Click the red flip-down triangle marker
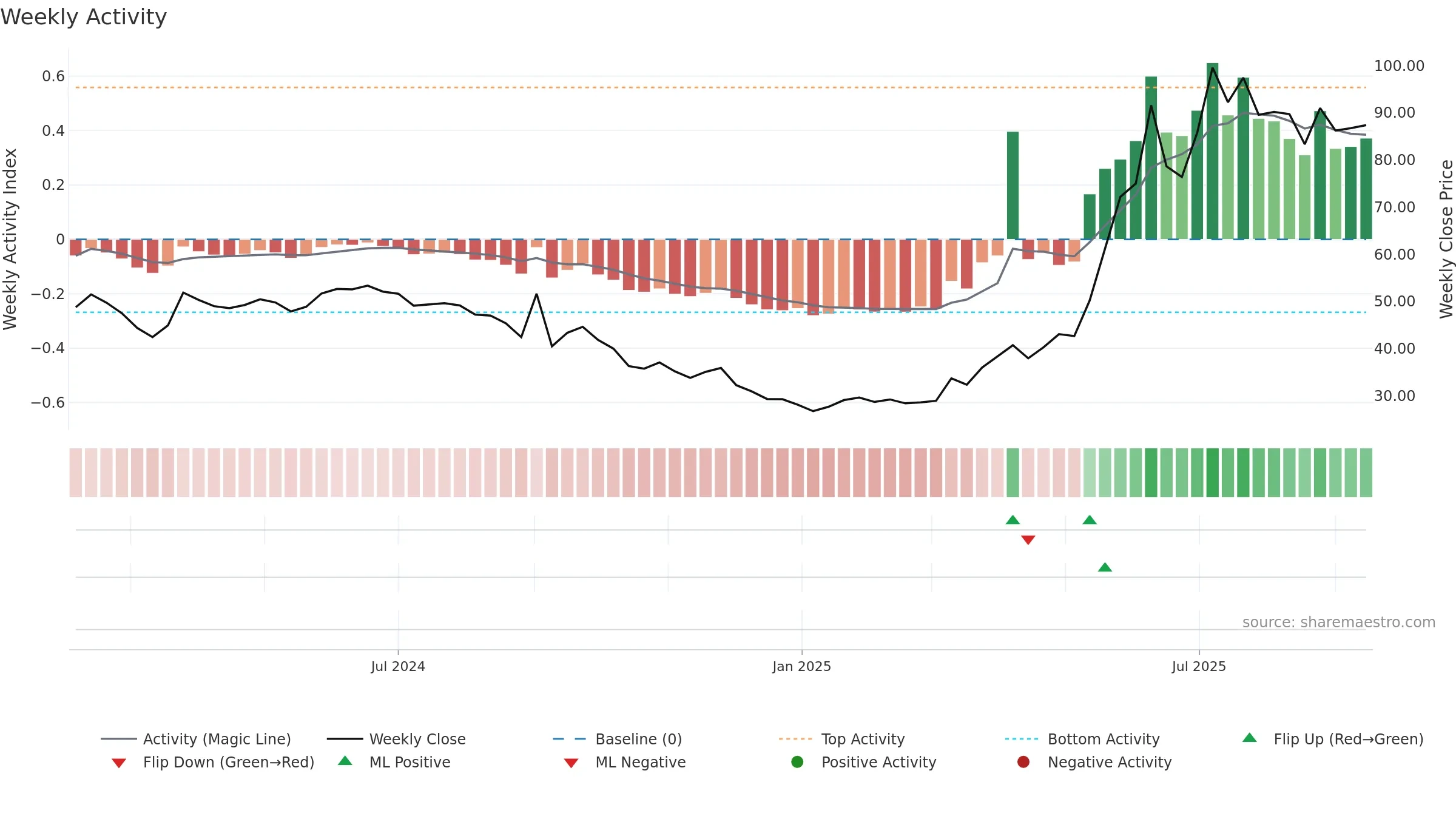The height and width of the screenshot is (819, 1456). click(1028, 540)
